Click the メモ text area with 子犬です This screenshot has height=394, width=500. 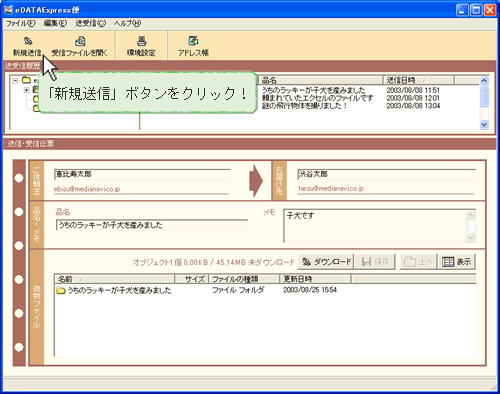point(375,226)
